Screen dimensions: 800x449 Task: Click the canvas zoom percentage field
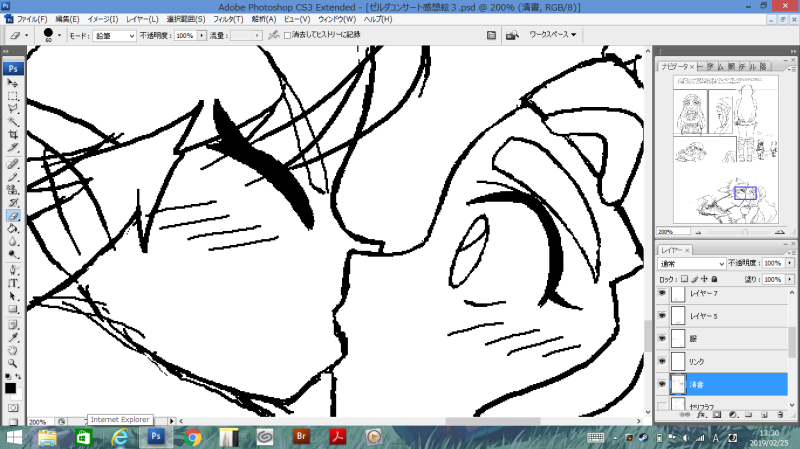[x=40, y=421]
